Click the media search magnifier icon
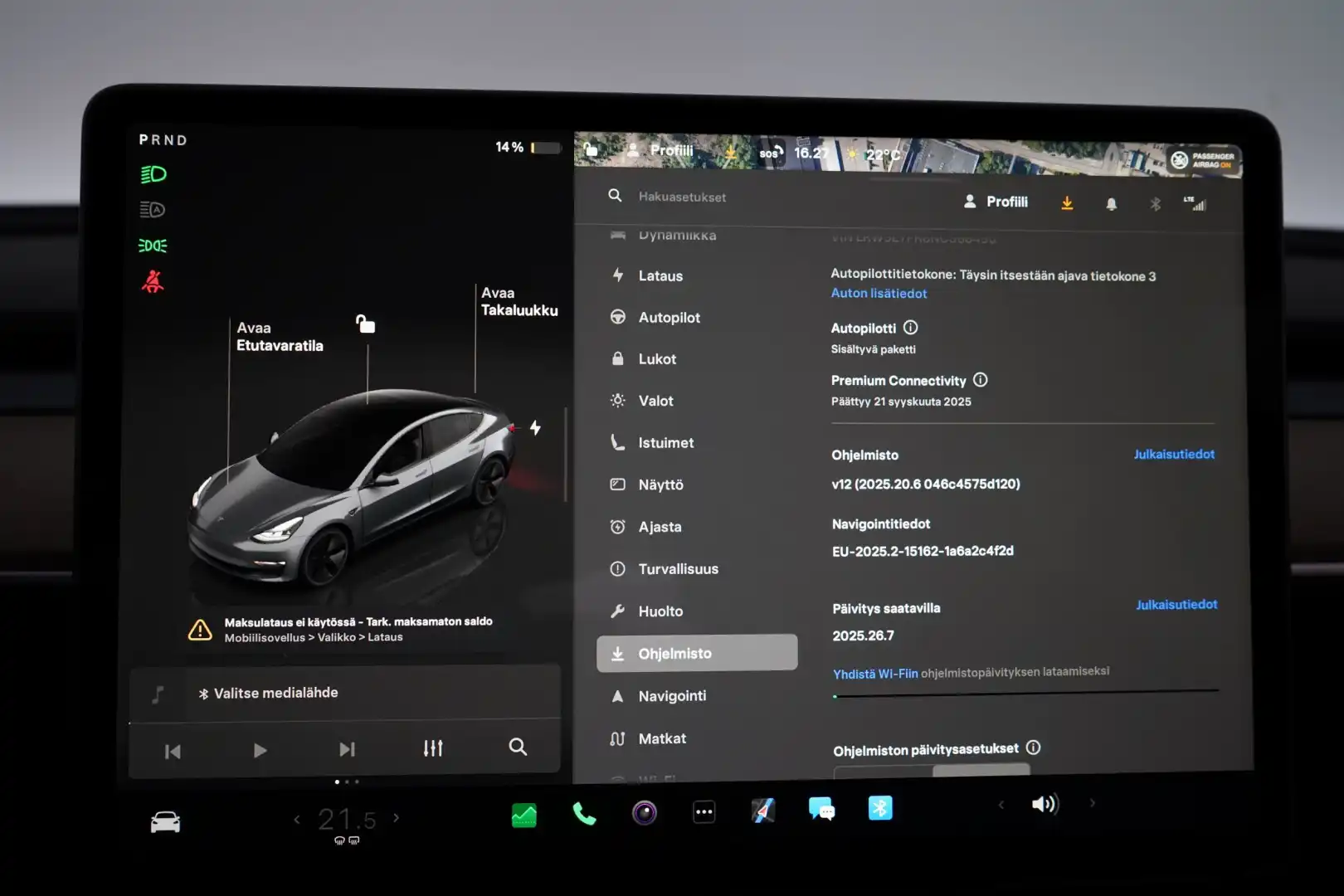This screenshot has width=1344, height=896. click(518, 747)
